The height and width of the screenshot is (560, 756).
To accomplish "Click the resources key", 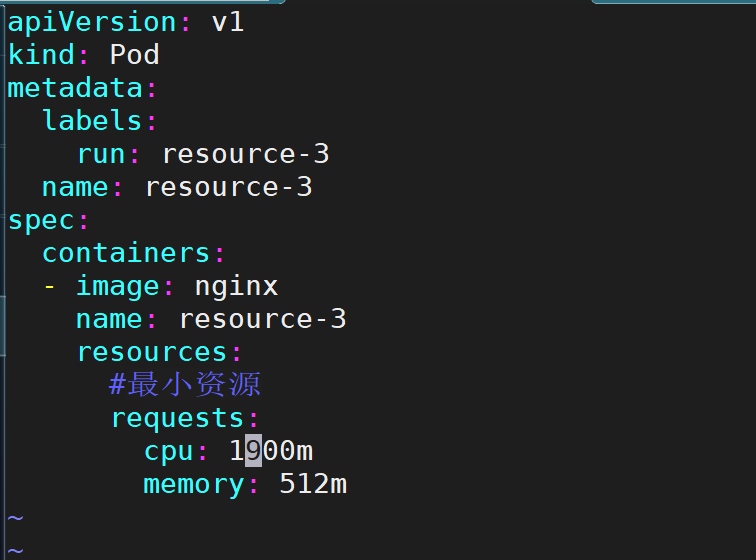I will coord(151,352).
